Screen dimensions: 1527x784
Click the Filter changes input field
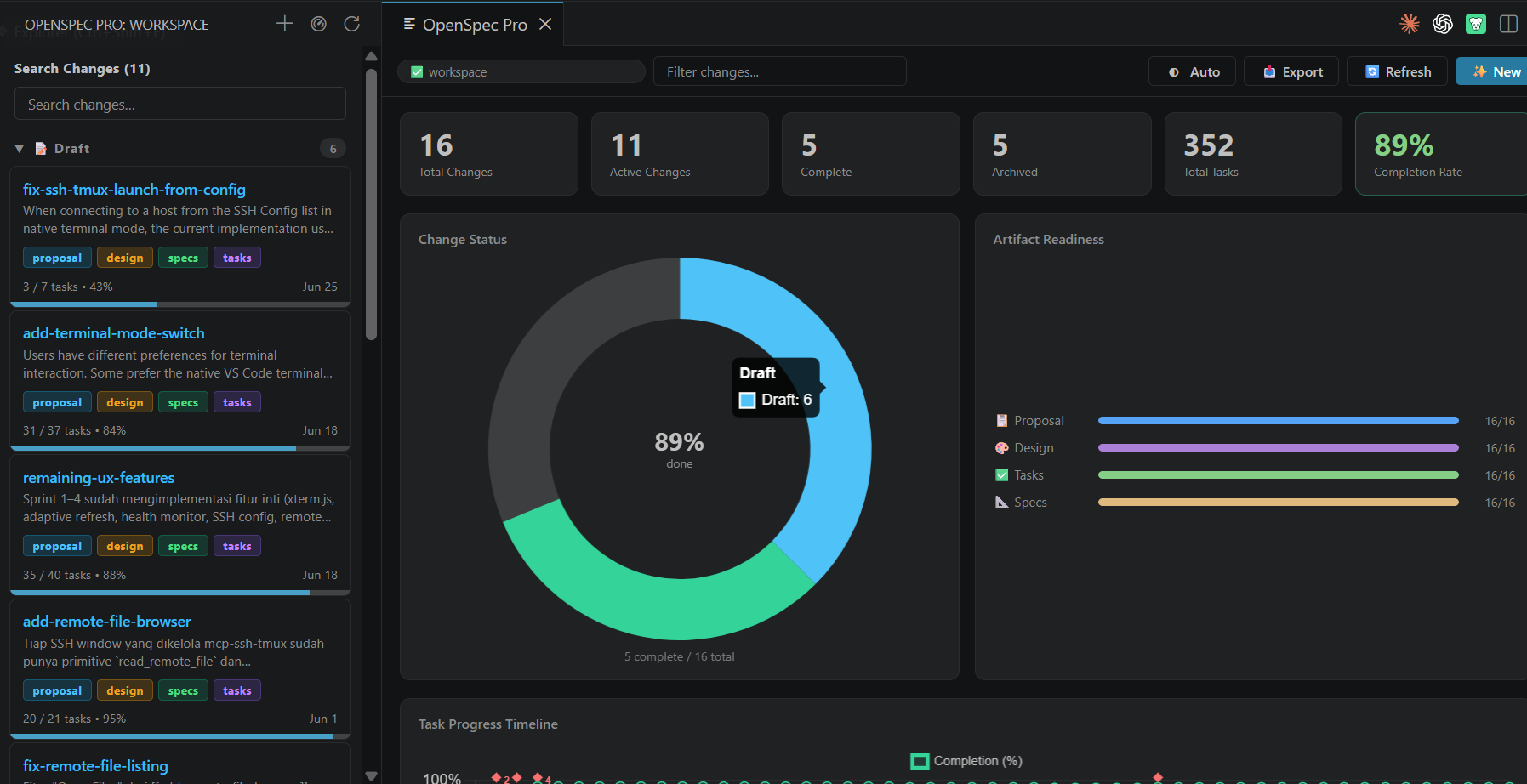click(779, 71)
